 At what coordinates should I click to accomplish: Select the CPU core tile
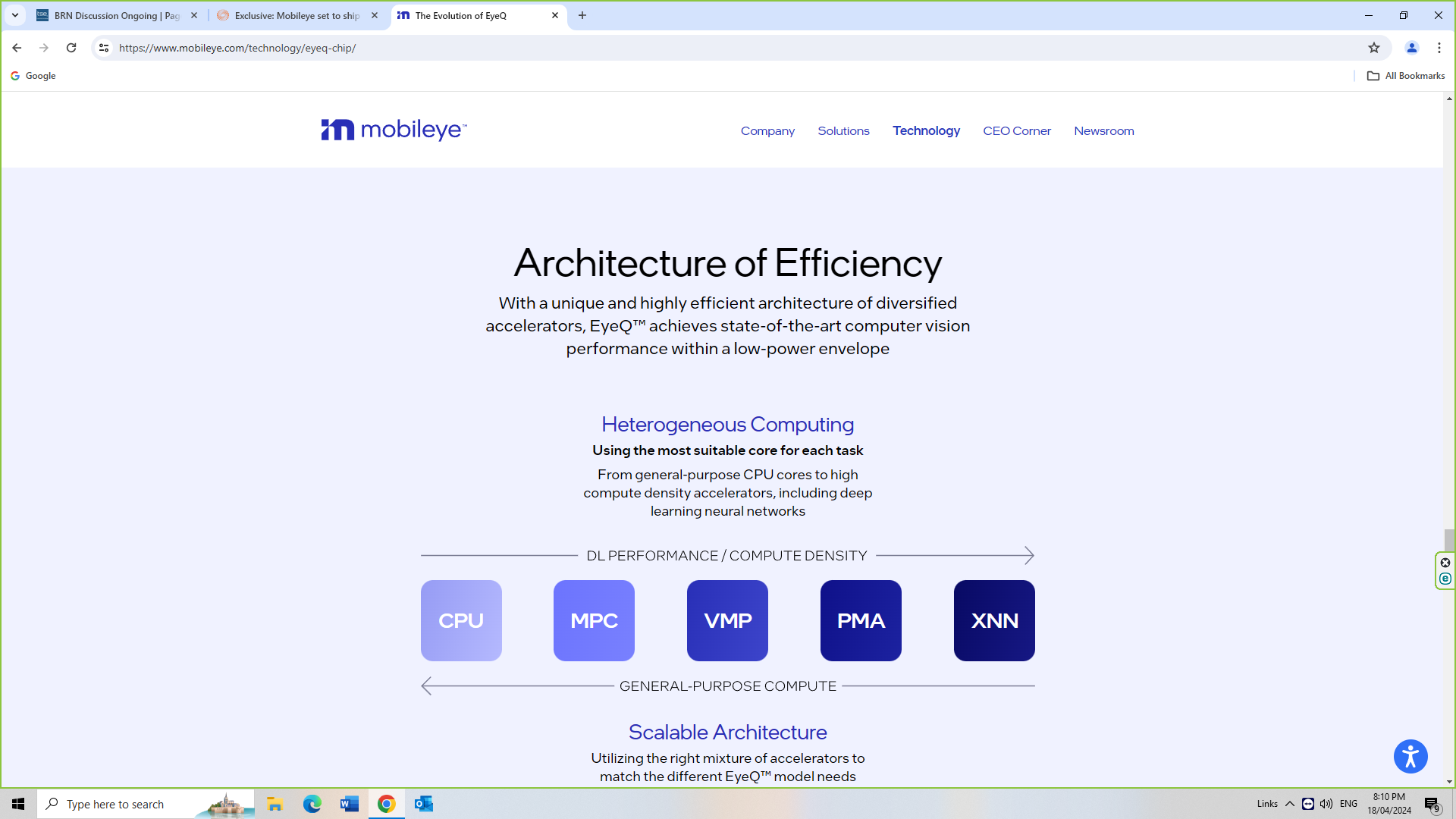point(461,620)
